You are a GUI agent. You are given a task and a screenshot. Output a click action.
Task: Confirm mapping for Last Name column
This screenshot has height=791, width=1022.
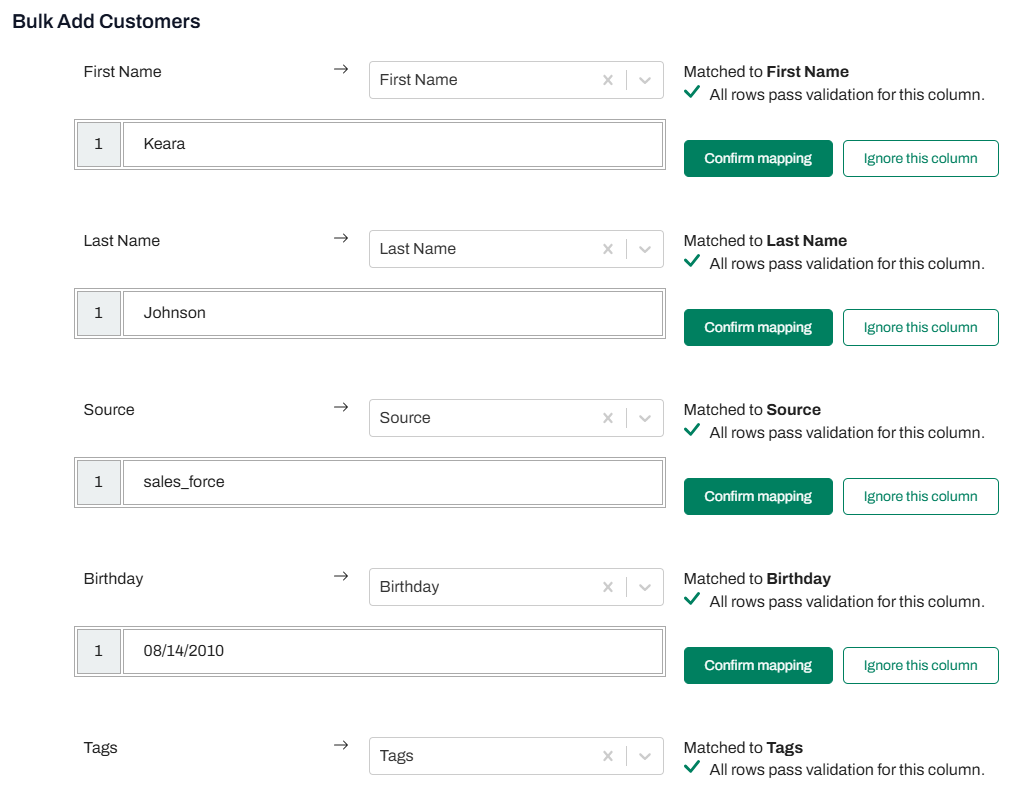pyautogui.click(x=758, y=327)
